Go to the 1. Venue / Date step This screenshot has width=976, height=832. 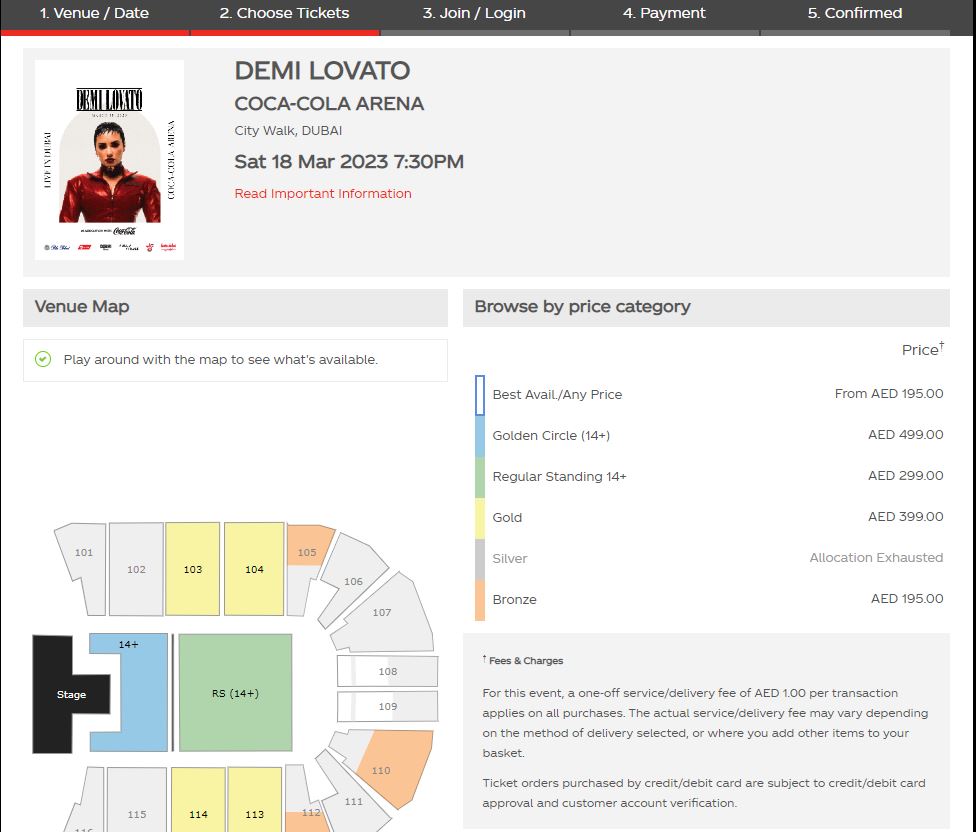tap(95, 13)
